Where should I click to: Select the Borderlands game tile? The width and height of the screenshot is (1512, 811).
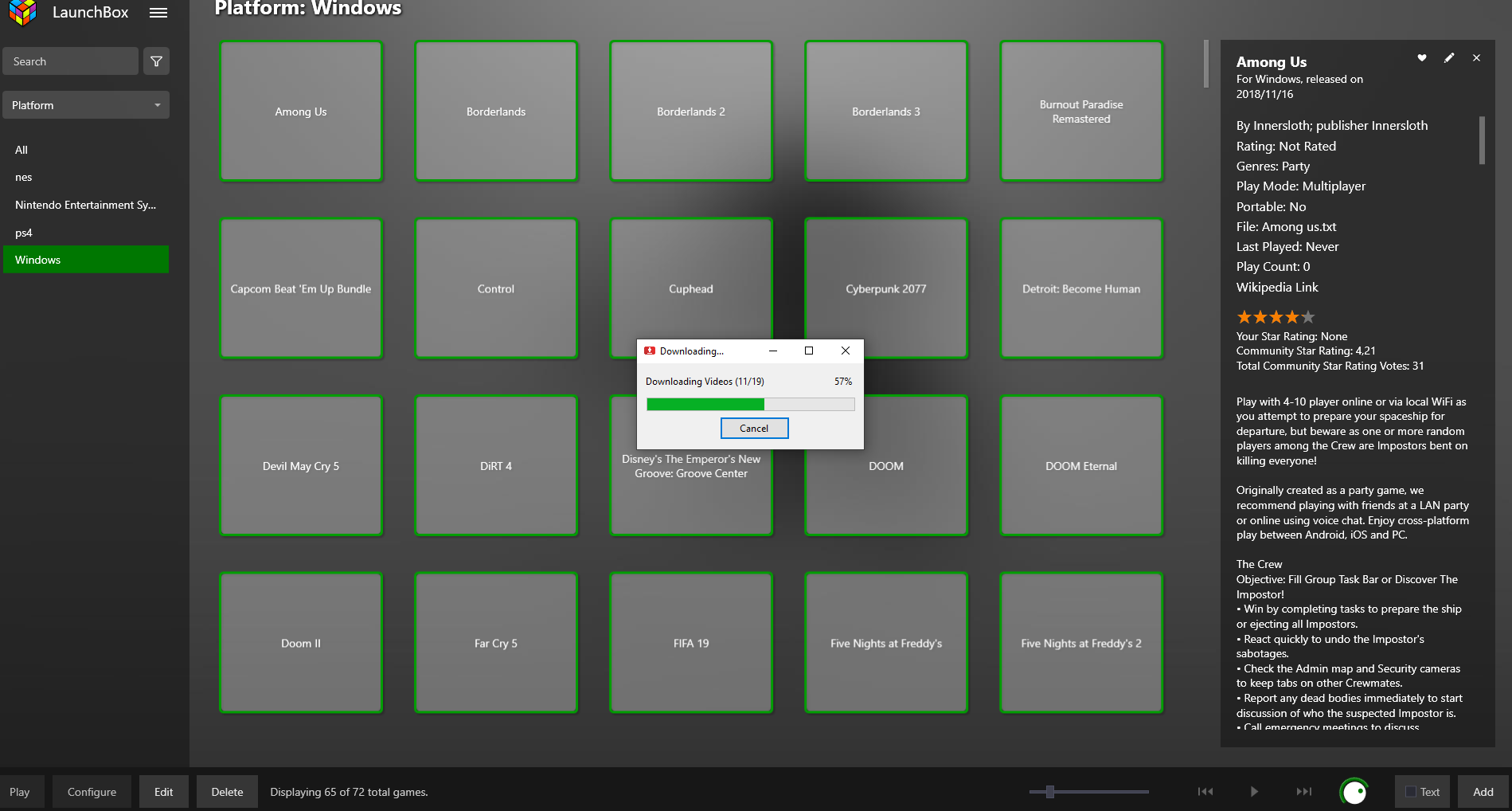[x=496, y=112]
